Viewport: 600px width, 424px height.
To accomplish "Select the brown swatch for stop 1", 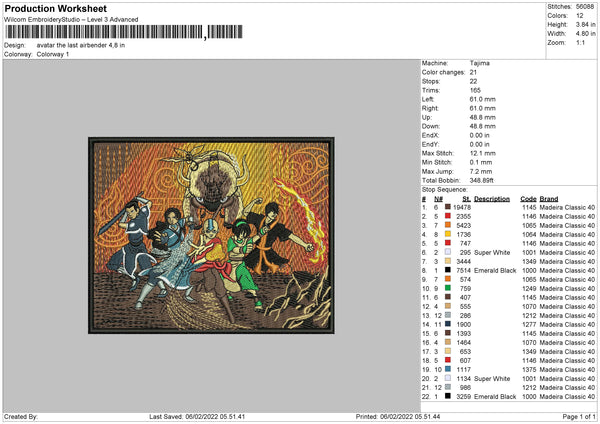I will 448,207.
